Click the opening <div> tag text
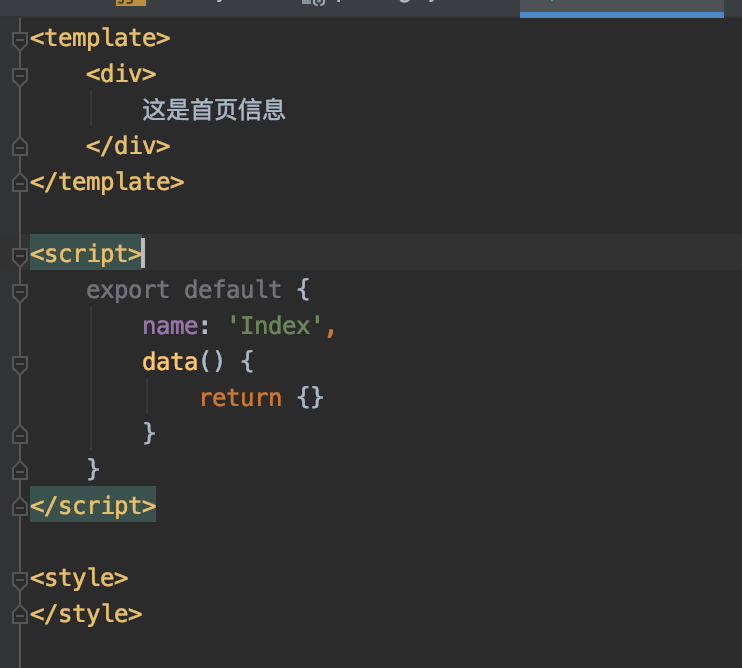The height and width of the screenshot is (668, 742). click(x=121, y=74)
